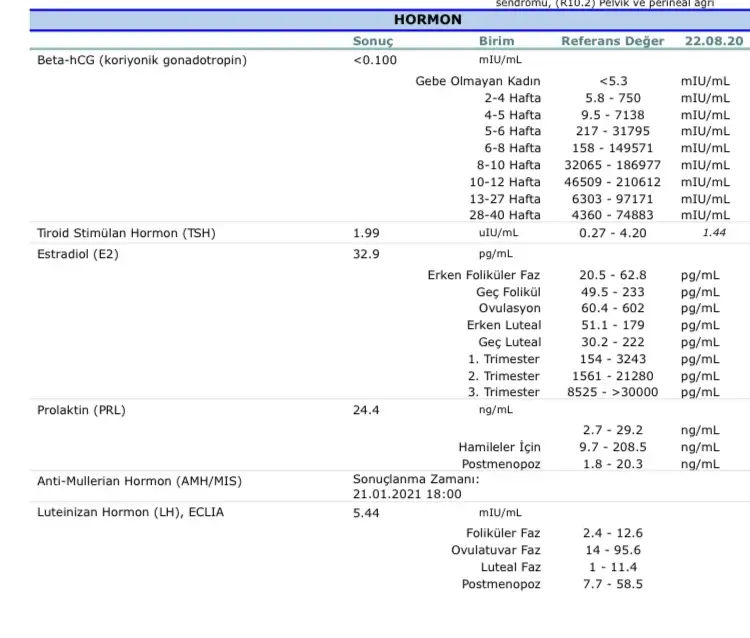750x638 pixels.
Task: Click the 28-40 Hafta row label
Action: tap(505, 215)
